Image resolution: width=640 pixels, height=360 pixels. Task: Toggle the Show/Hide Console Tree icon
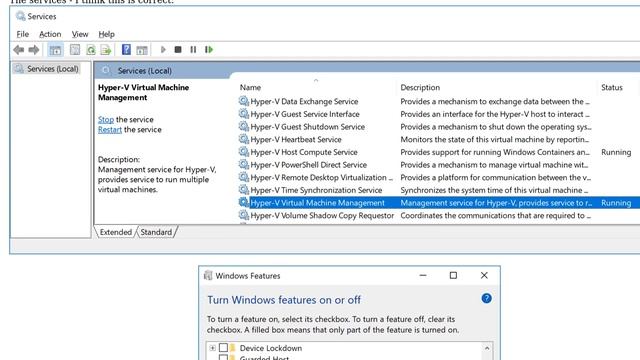(55, 50)
